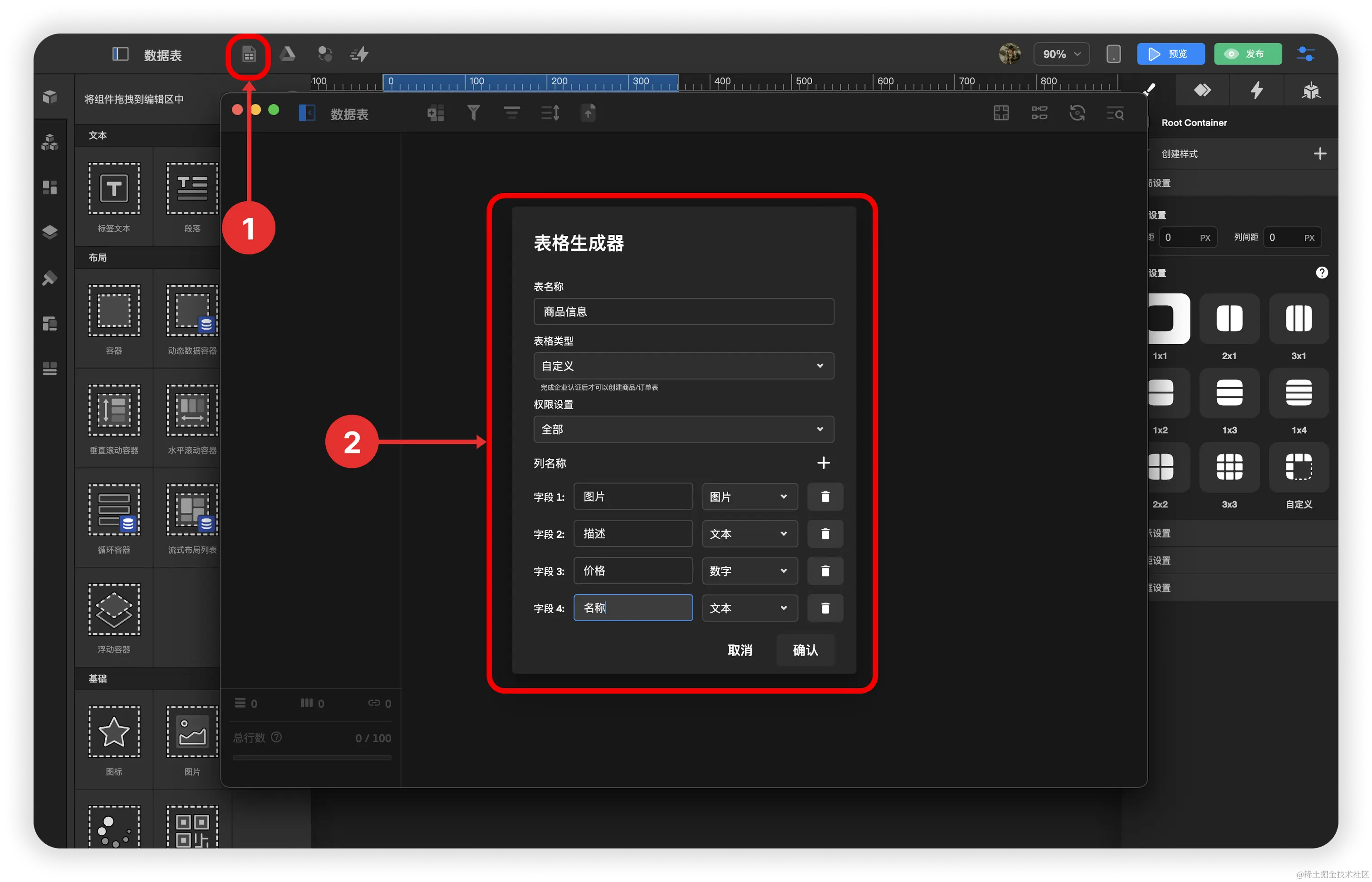Click the 表名称 input field
1372x882 pixels.
tap(683, 312)
